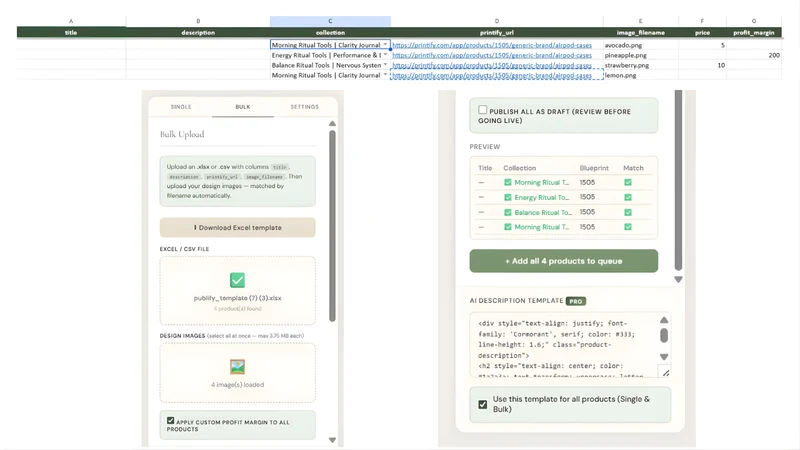Click the 'description' header cell

(198, 32)
